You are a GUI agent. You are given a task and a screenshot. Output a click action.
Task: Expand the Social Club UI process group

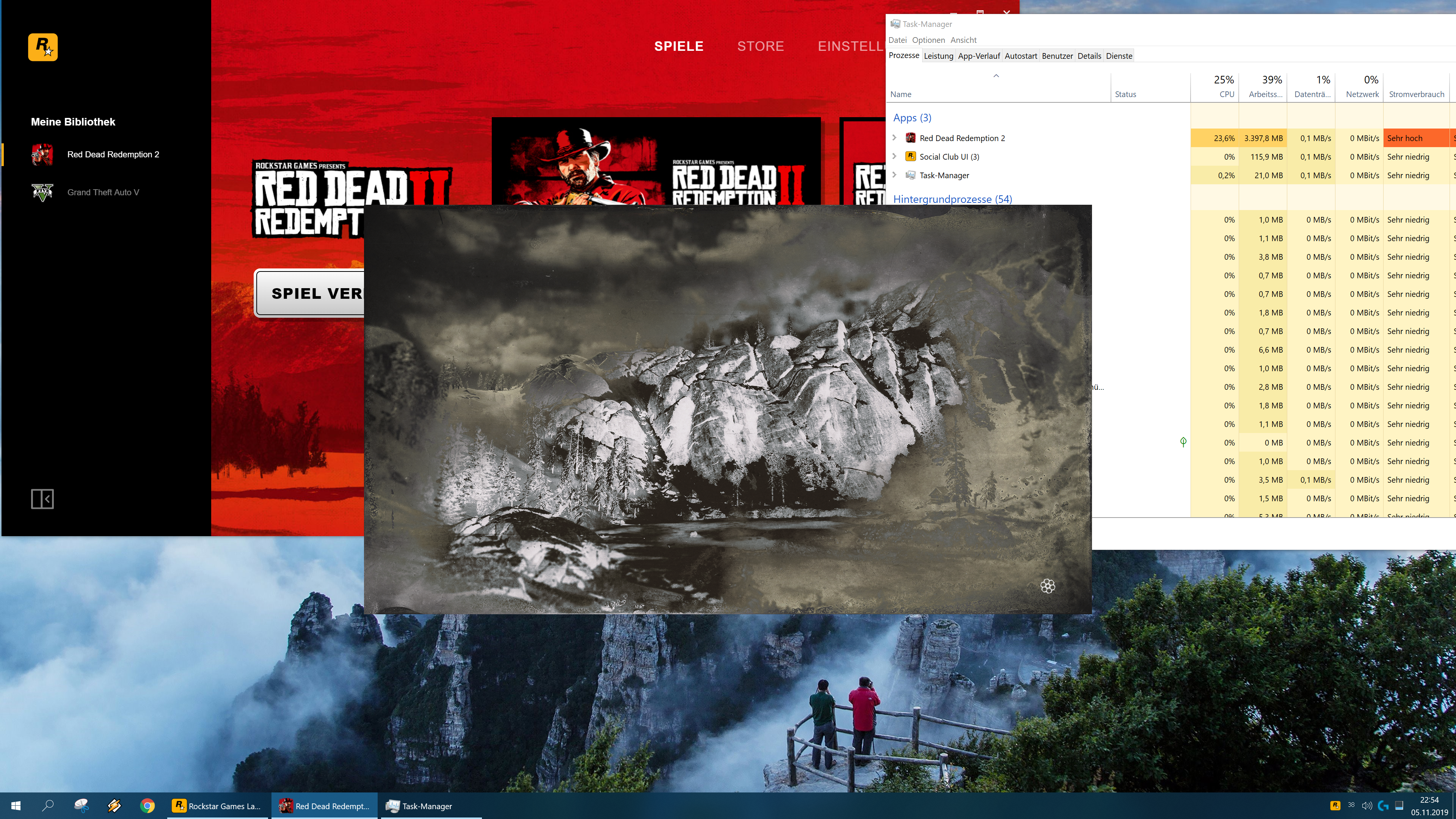click(x=894, y=157)
